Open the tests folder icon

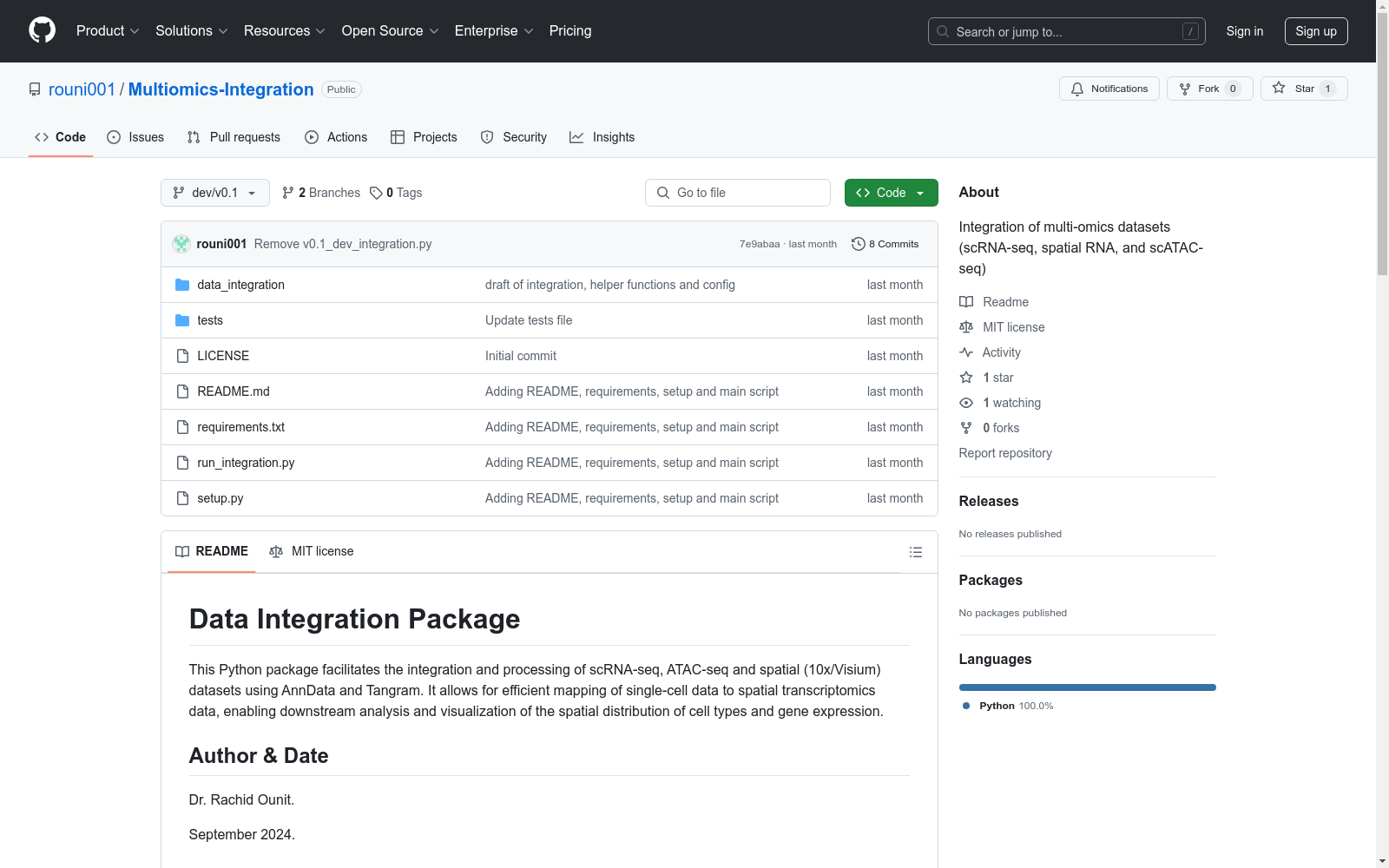182,320
